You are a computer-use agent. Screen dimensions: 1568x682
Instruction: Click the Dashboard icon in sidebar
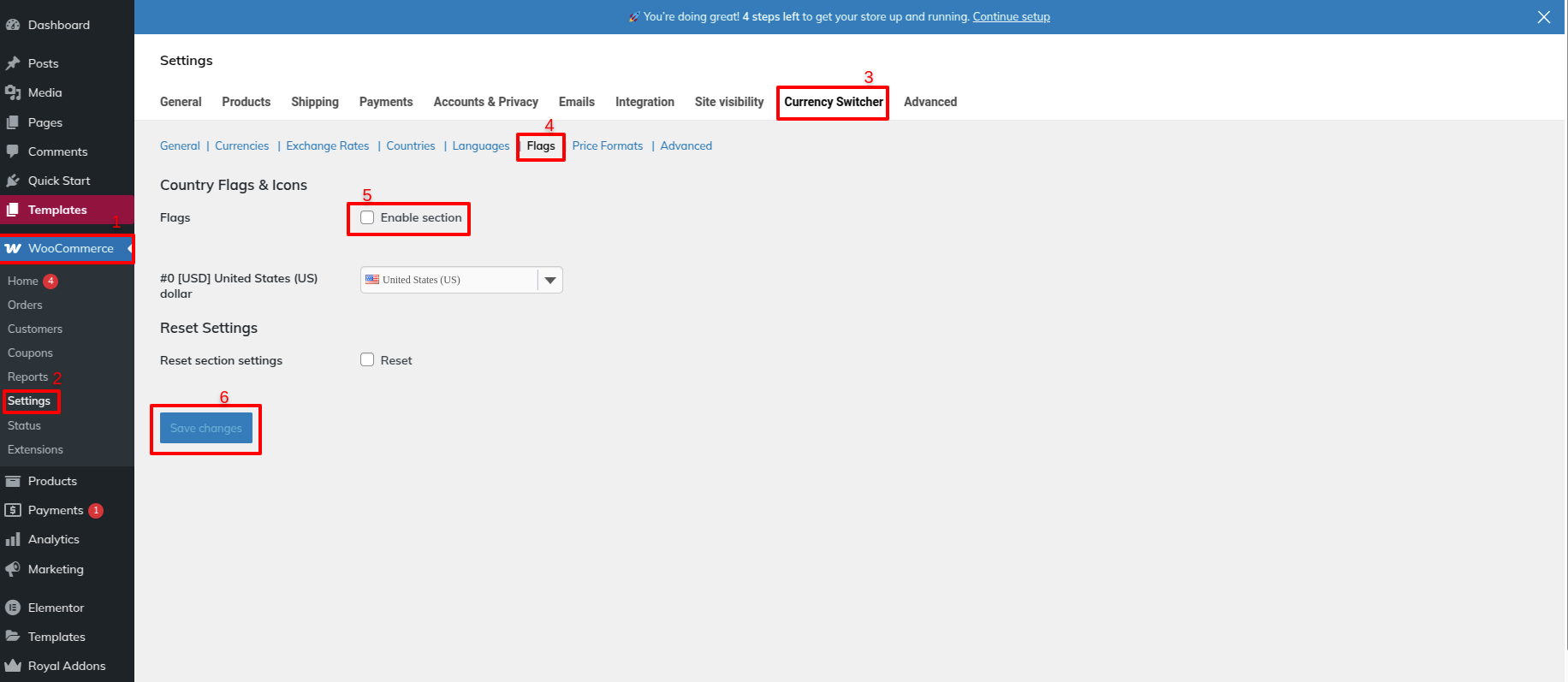(x=13, y=25)
